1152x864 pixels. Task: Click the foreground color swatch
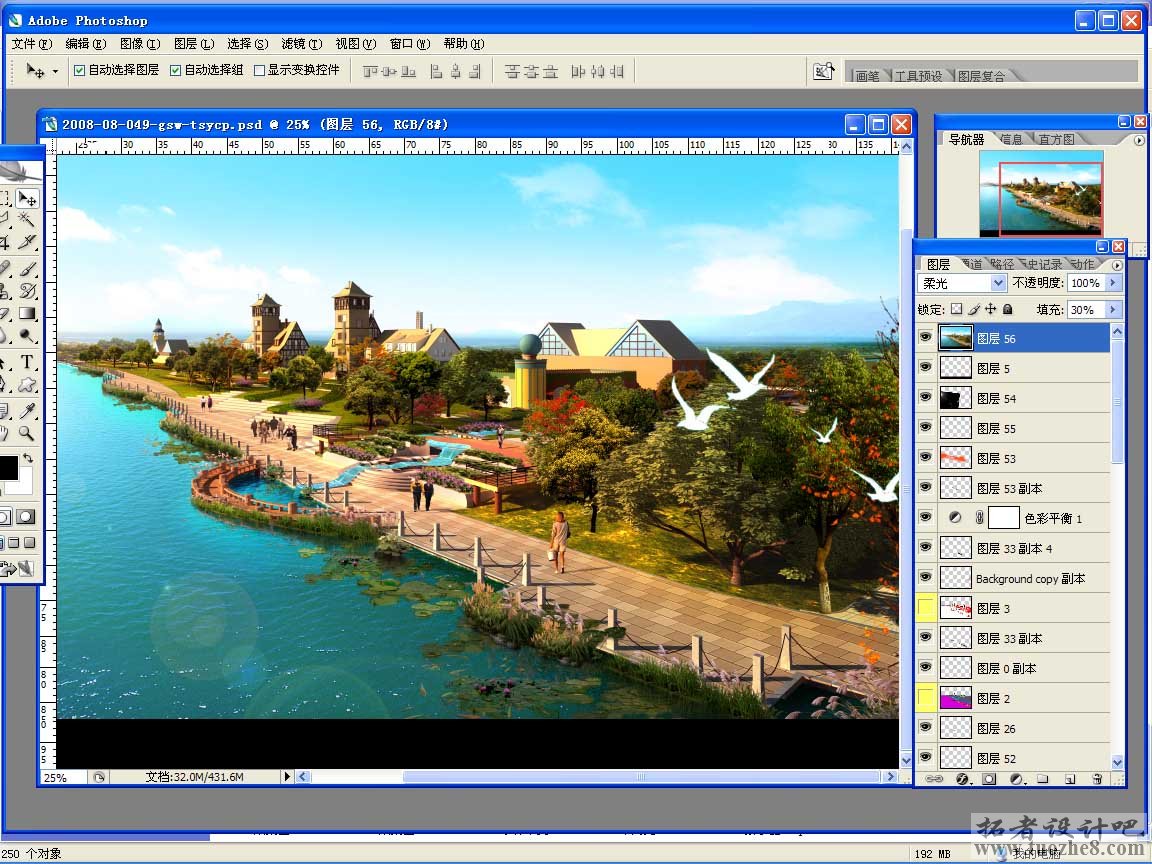8,467
